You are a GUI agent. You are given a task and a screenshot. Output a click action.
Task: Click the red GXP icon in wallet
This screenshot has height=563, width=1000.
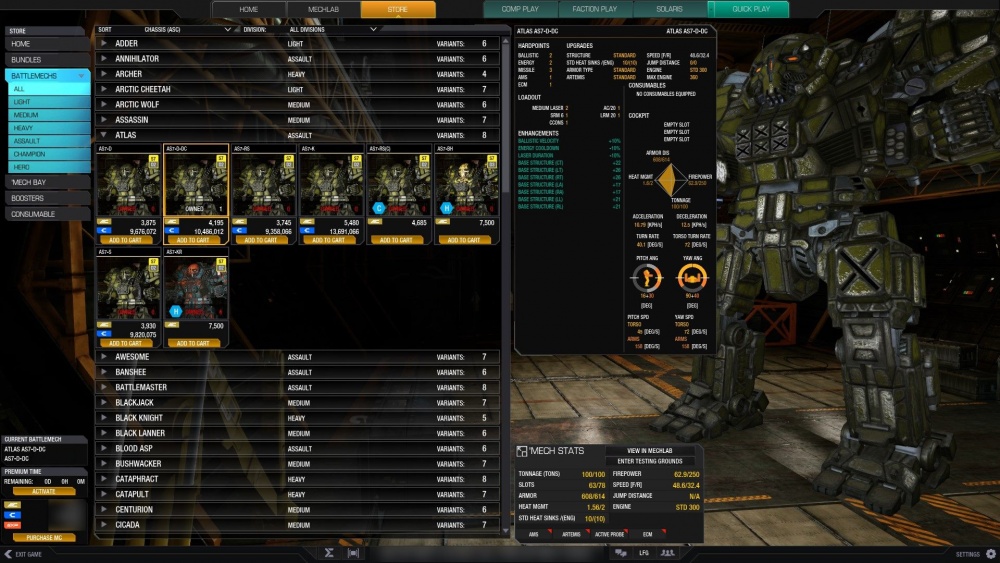(x=12, y=525)
